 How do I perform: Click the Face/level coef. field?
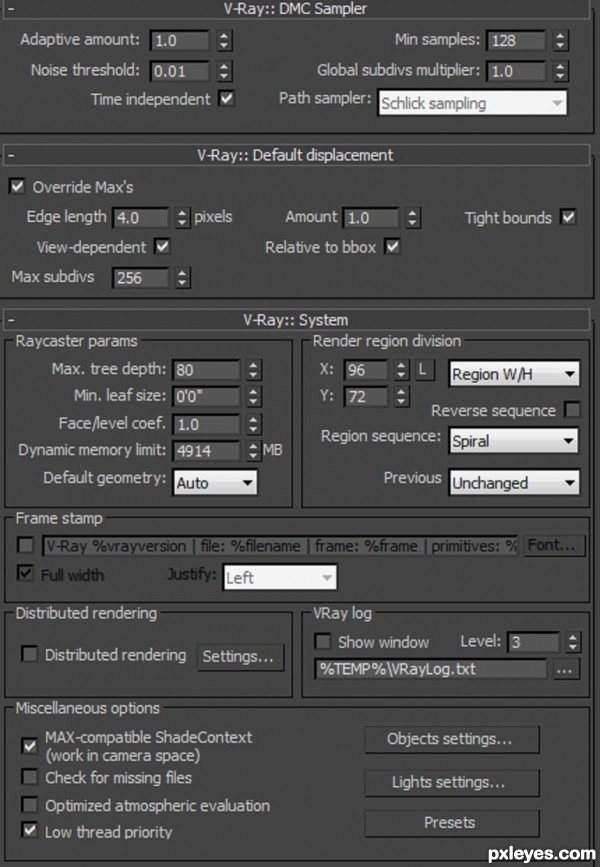207,424
